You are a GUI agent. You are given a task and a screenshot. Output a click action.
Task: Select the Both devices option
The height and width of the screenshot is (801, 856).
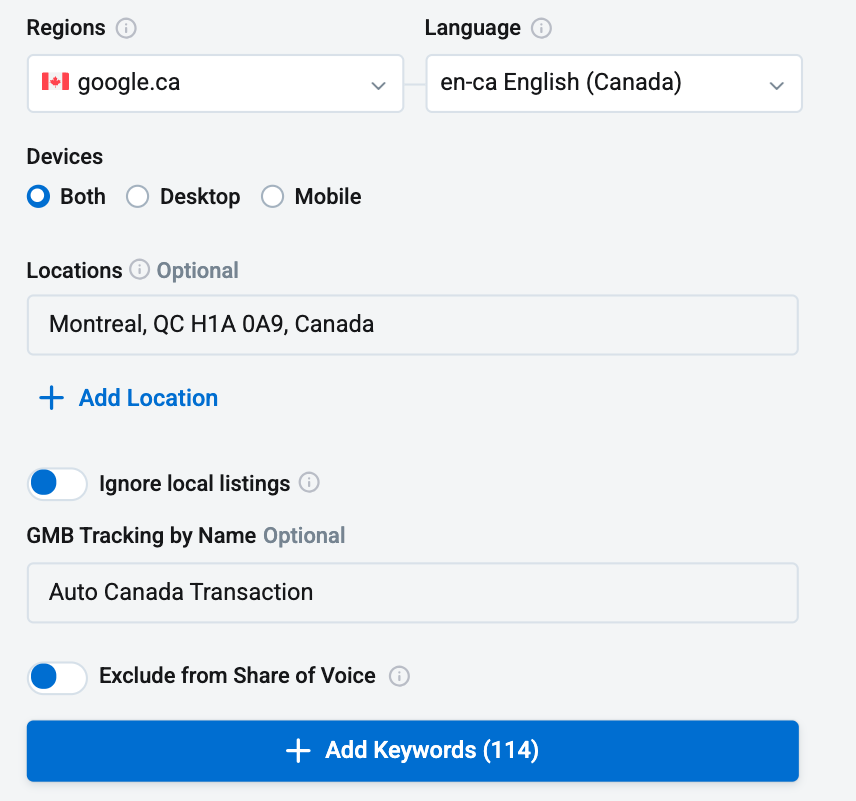tap(37, 197)
